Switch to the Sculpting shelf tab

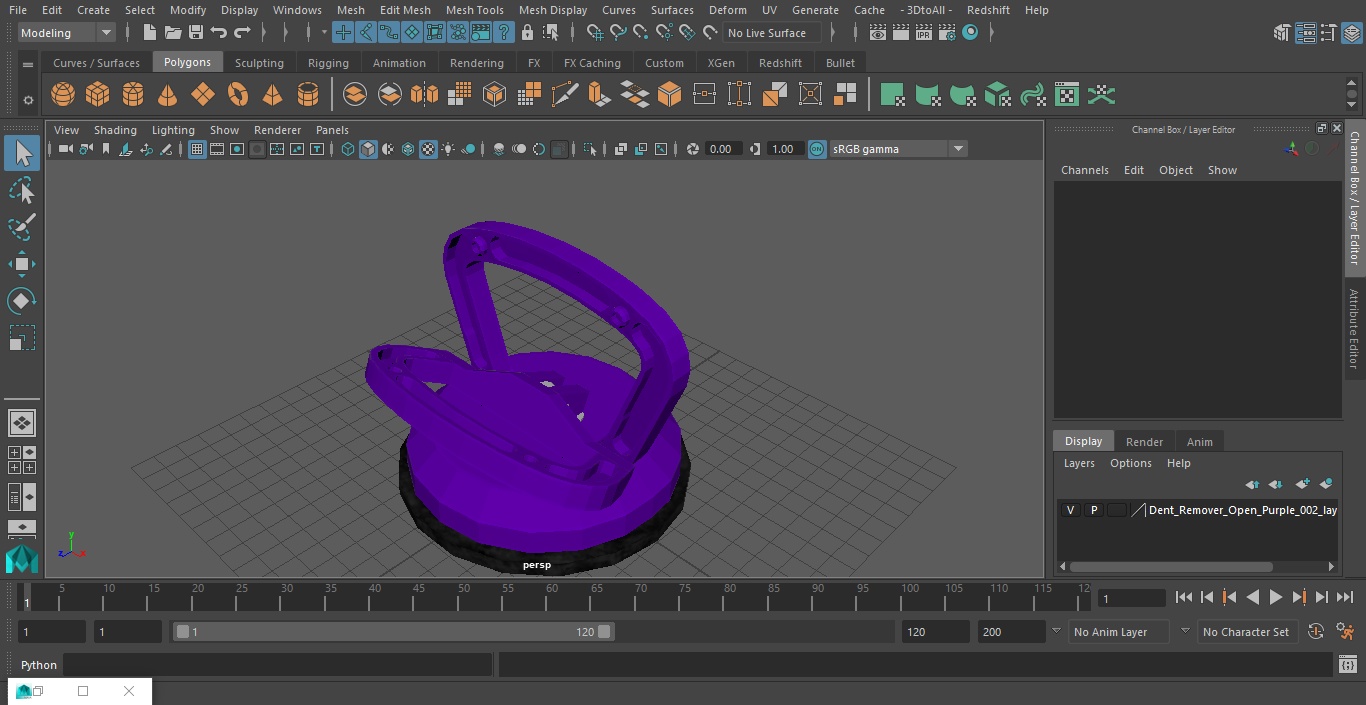[259, 62]
